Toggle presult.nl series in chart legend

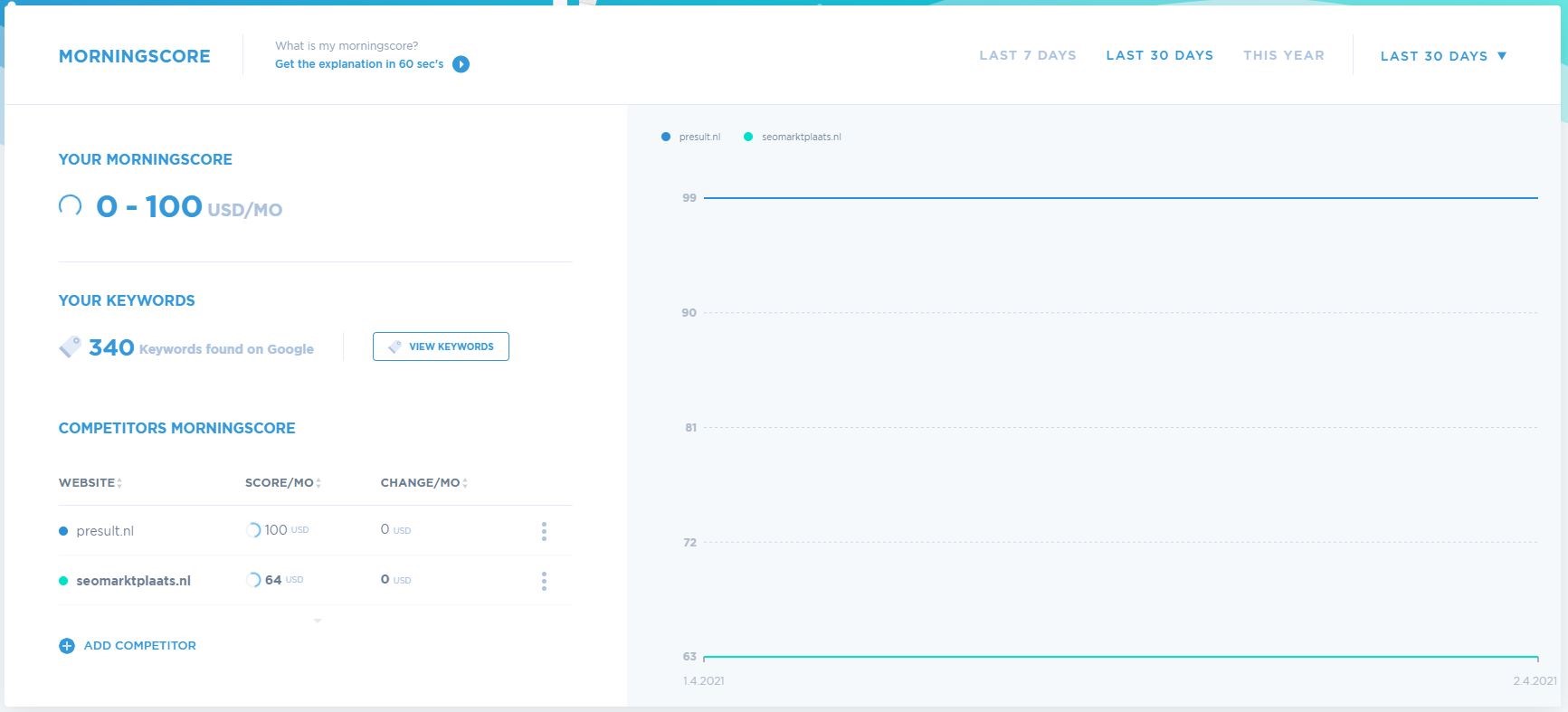tap(691, 138)
